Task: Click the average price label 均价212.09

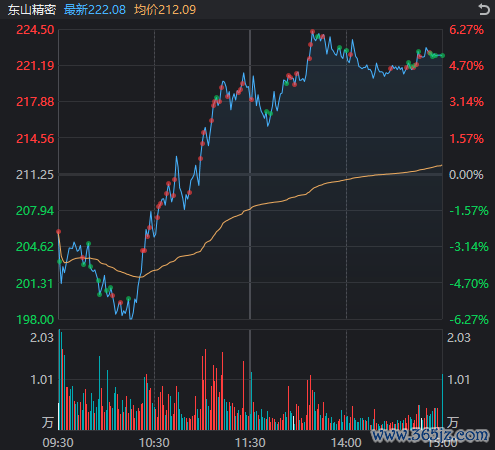Action: click(x=165, y=10)
